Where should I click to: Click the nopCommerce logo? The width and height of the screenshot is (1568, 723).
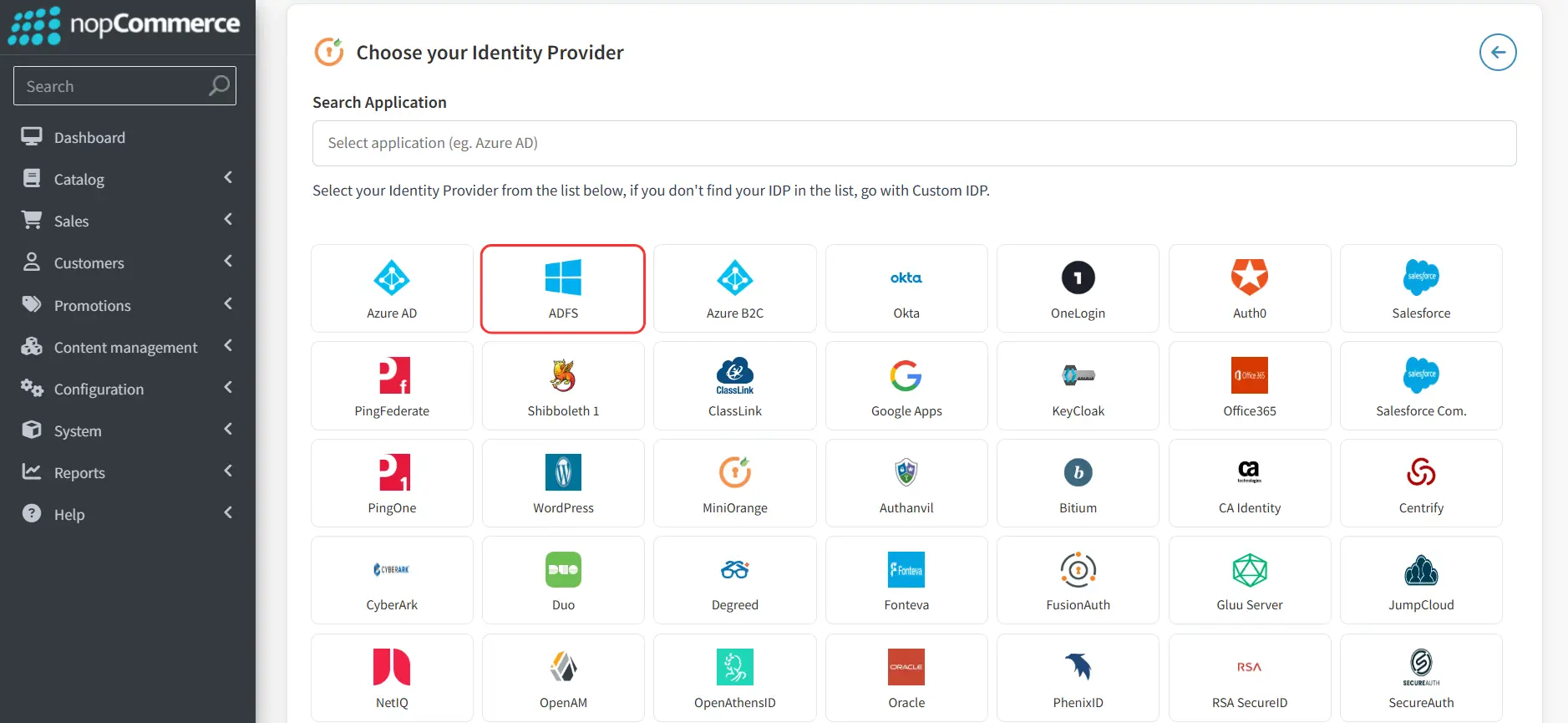point(125,26)
